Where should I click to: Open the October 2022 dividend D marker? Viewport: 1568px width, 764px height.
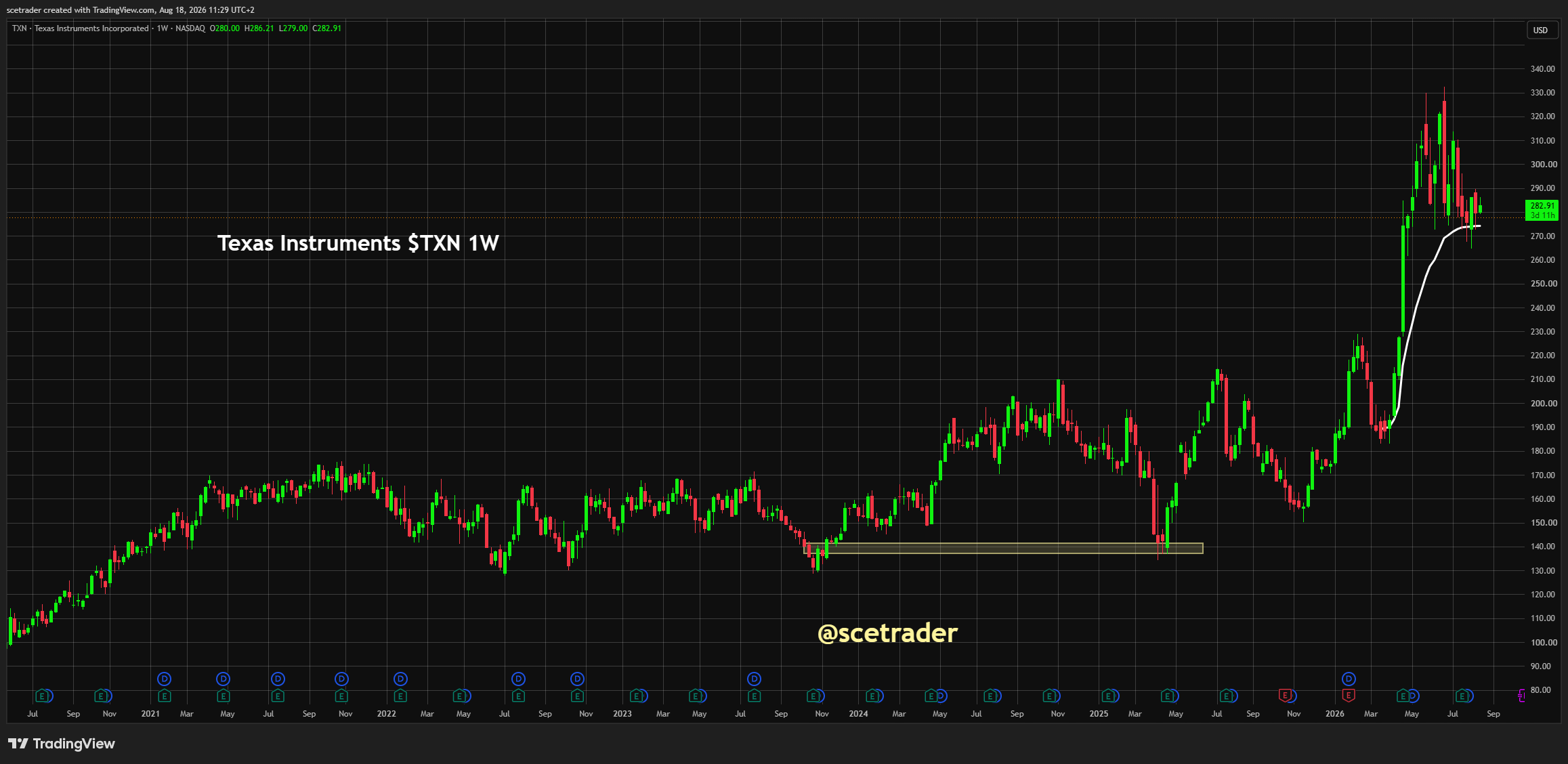[577, 679]
